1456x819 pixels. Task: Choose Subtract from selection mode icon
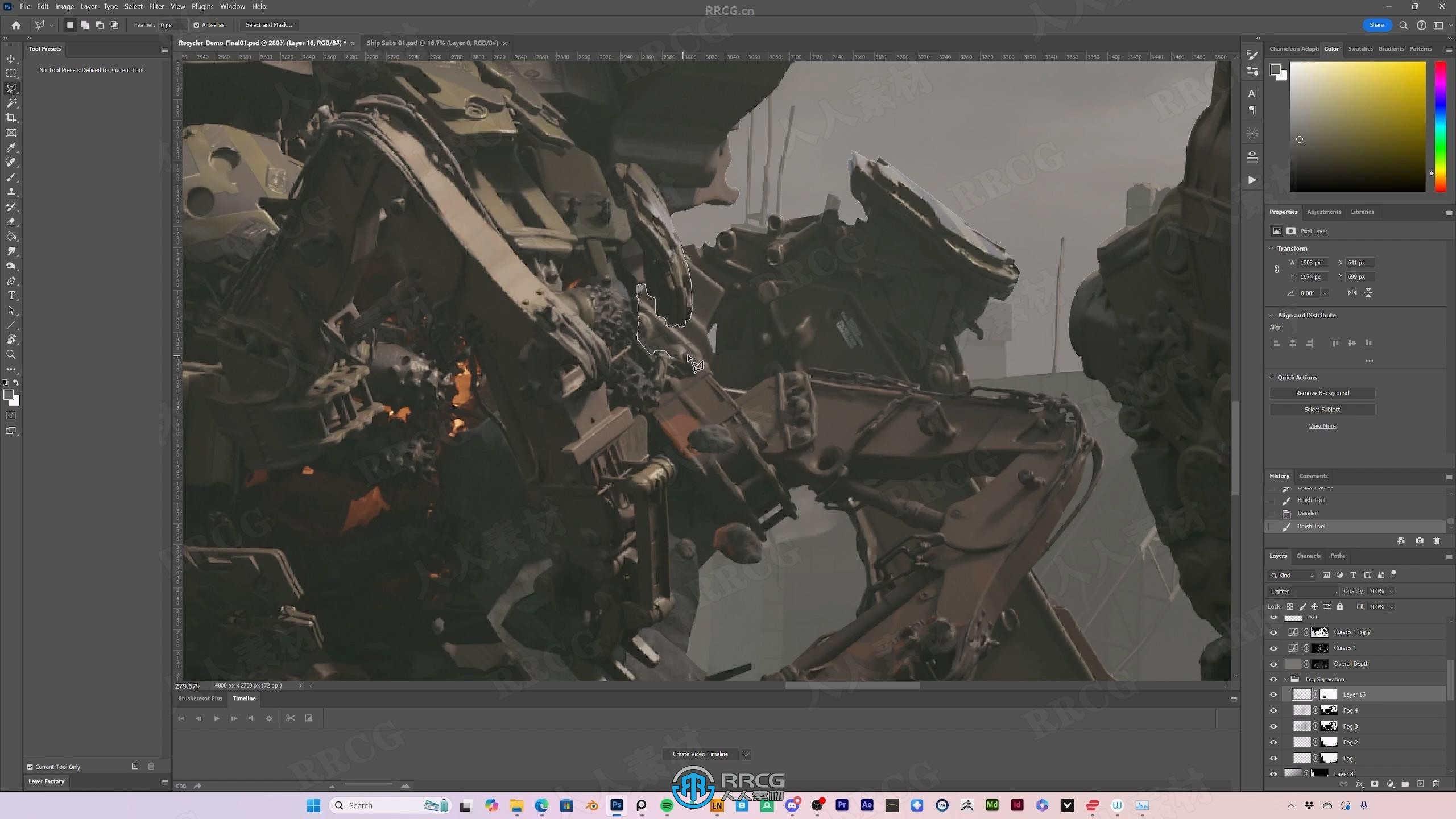[x=100, y=25]
